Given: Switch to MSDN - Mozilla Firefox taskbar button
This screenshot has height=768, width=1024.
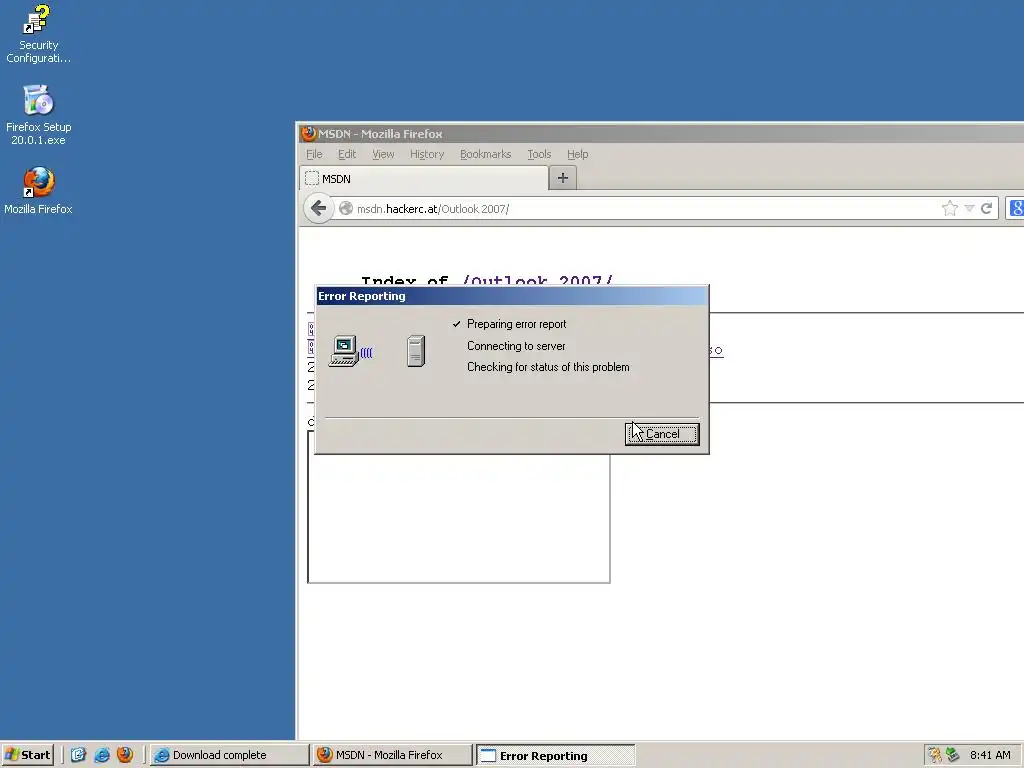Looking at the screenshot, I should pyautogui.click(x=392, y=755).
